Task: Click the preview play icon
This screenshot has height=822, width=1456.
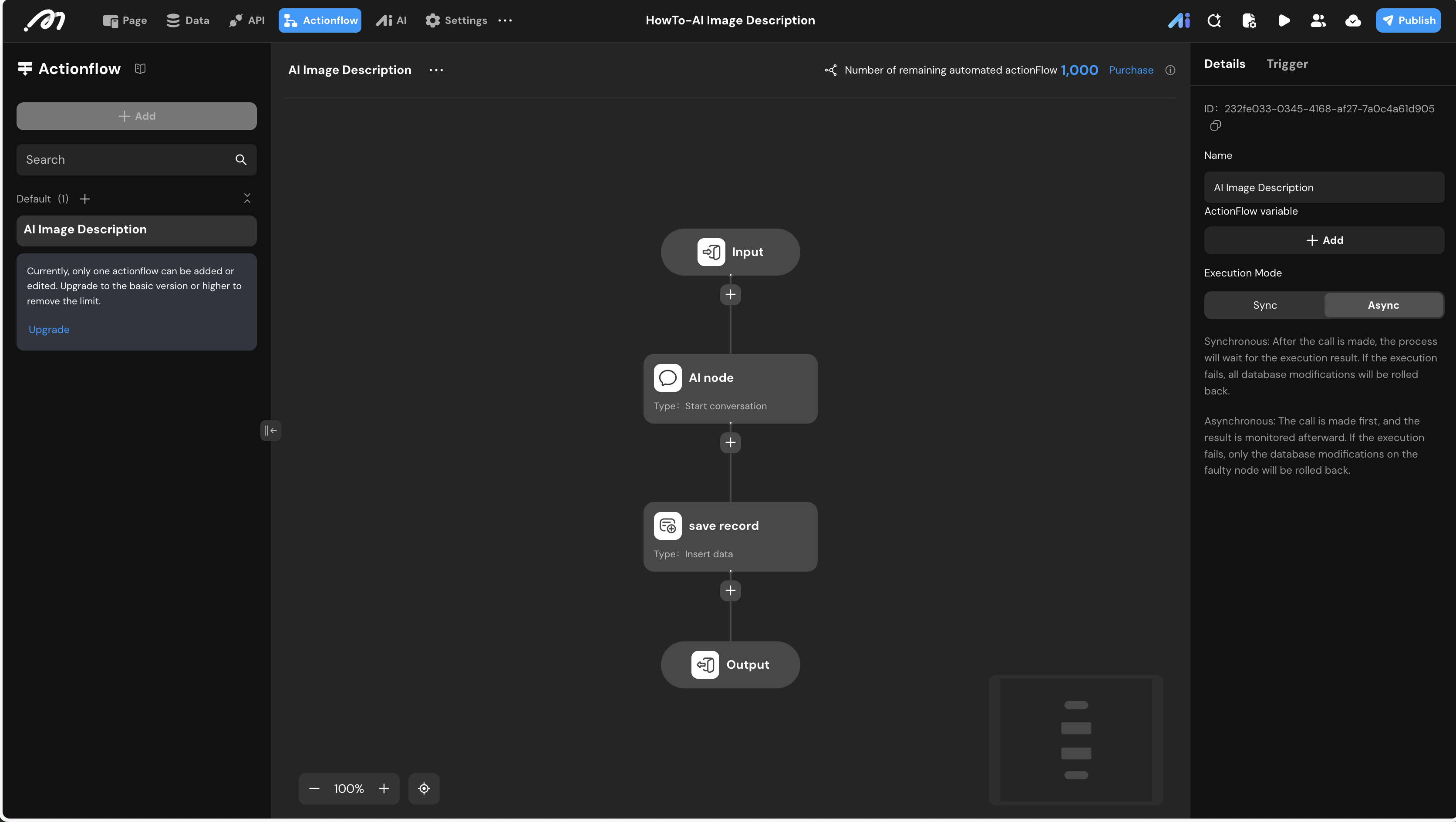Action: point(1284,21)
